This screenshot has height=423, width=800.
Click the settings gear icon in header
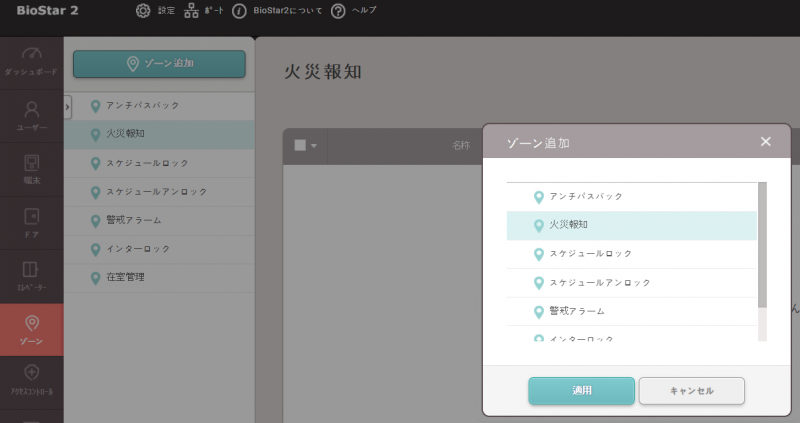[x=143, y=11]
